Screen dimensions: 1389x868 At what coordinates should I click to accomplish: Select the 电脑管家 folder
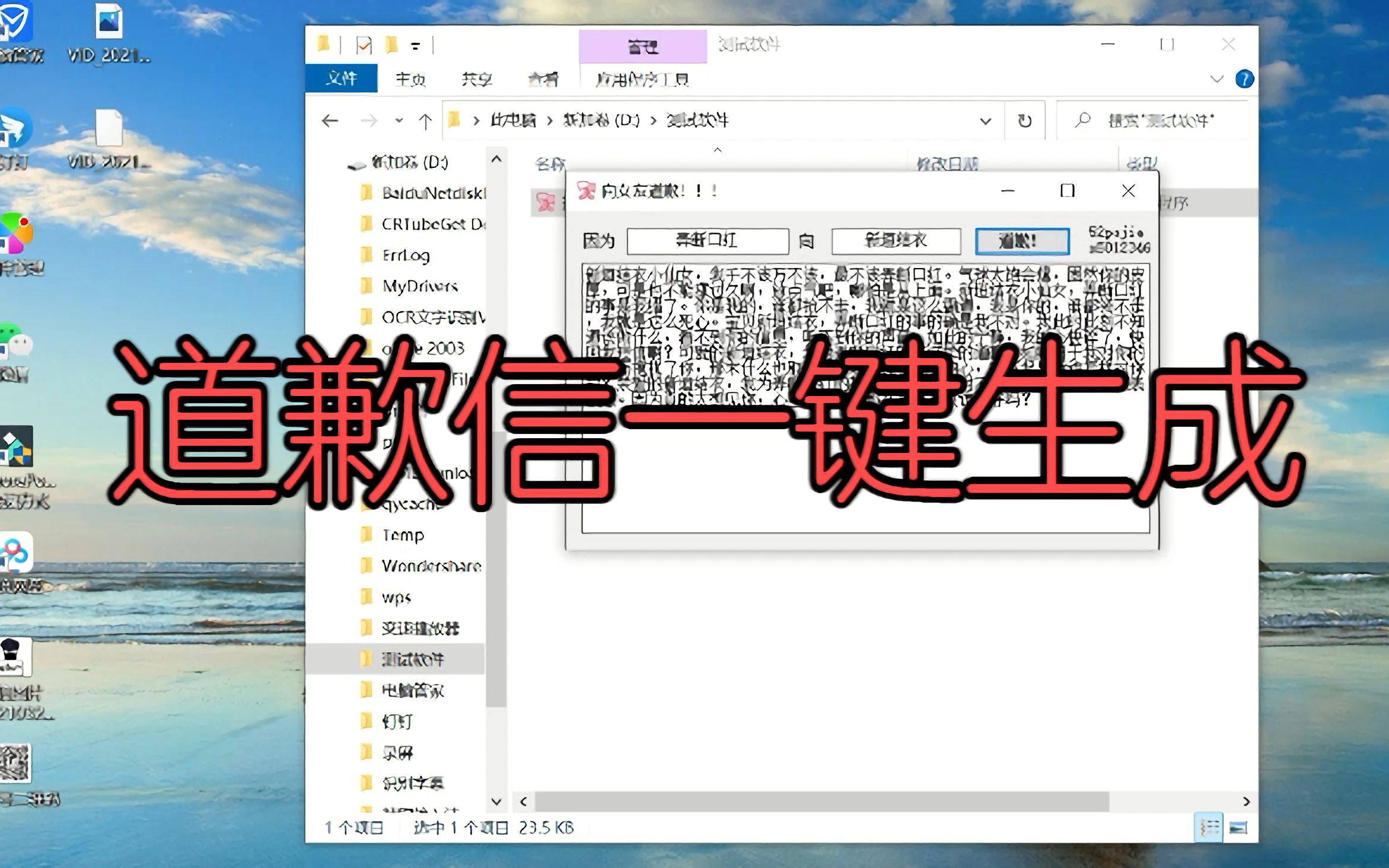pos(402,690)
